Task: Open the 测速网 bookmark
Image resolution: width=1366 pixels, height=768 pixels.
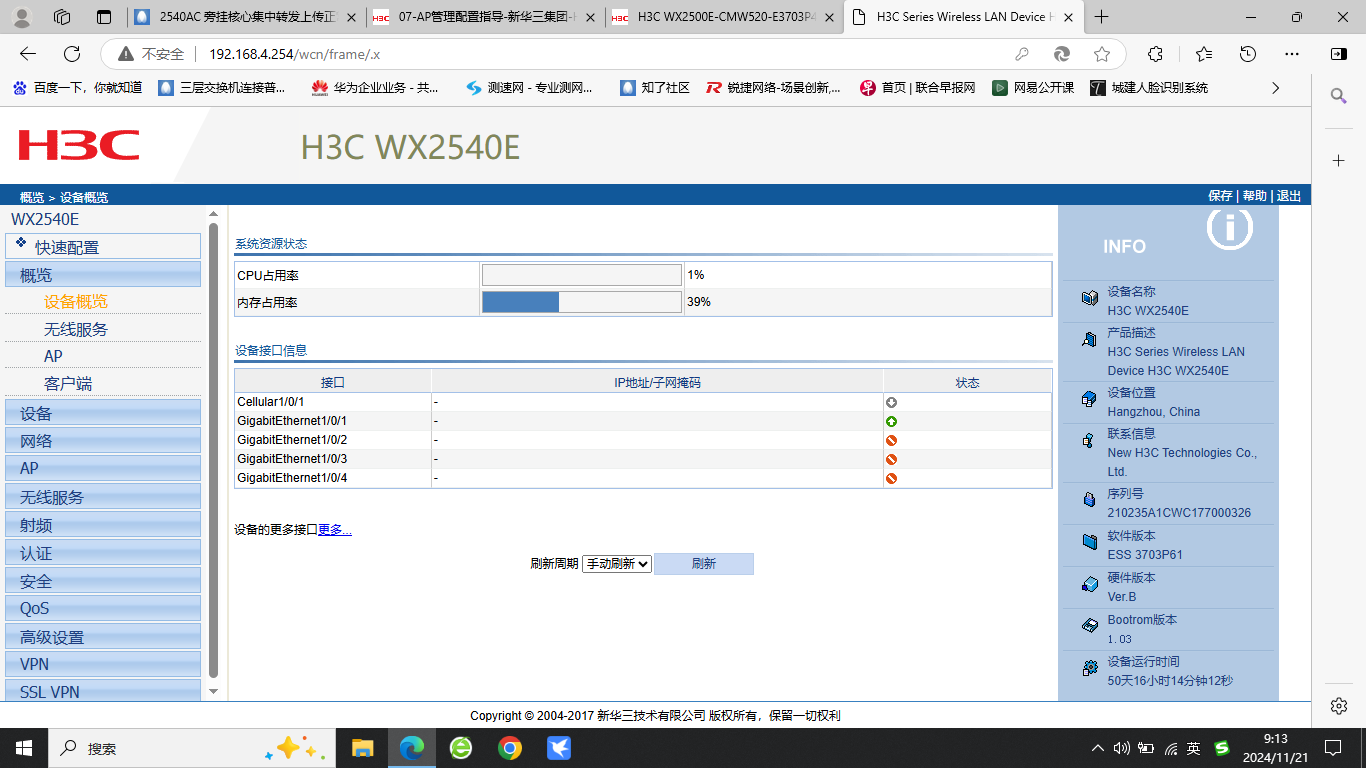Action: point(529,88)
